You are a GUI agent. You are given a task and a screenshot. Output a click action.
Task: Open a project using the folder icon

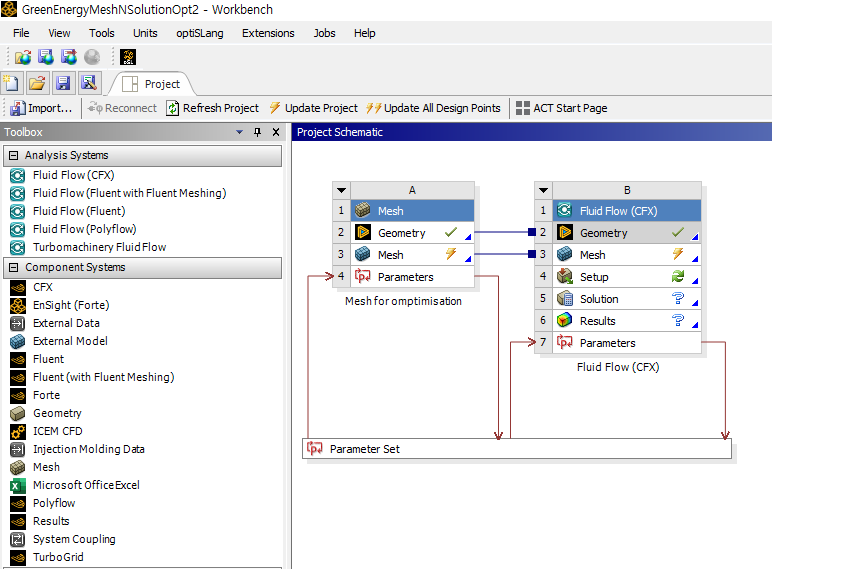coord(37,83)
